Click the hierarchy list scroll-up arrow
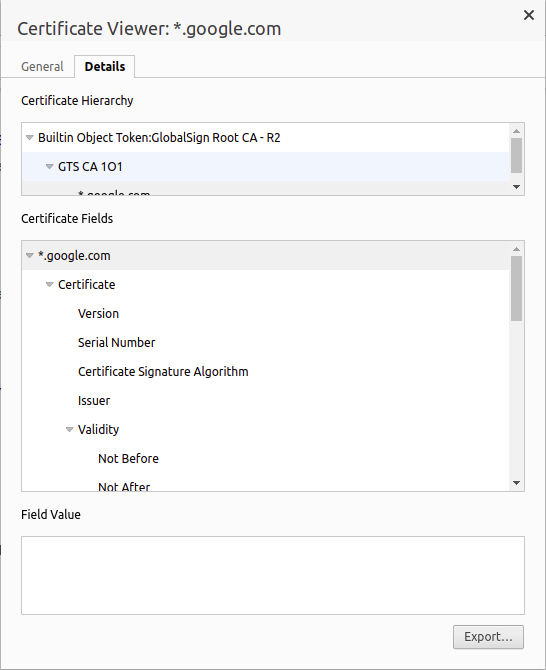The width and height of the screenshot is (546, 670). 517,131
